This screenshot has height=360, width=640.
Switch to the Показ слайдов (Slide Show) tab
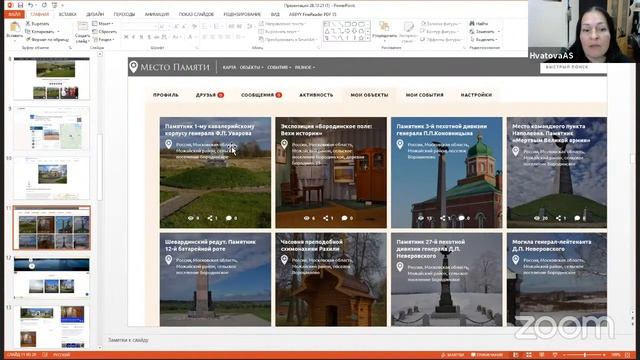pyautogui.click(x=196, y=14)
